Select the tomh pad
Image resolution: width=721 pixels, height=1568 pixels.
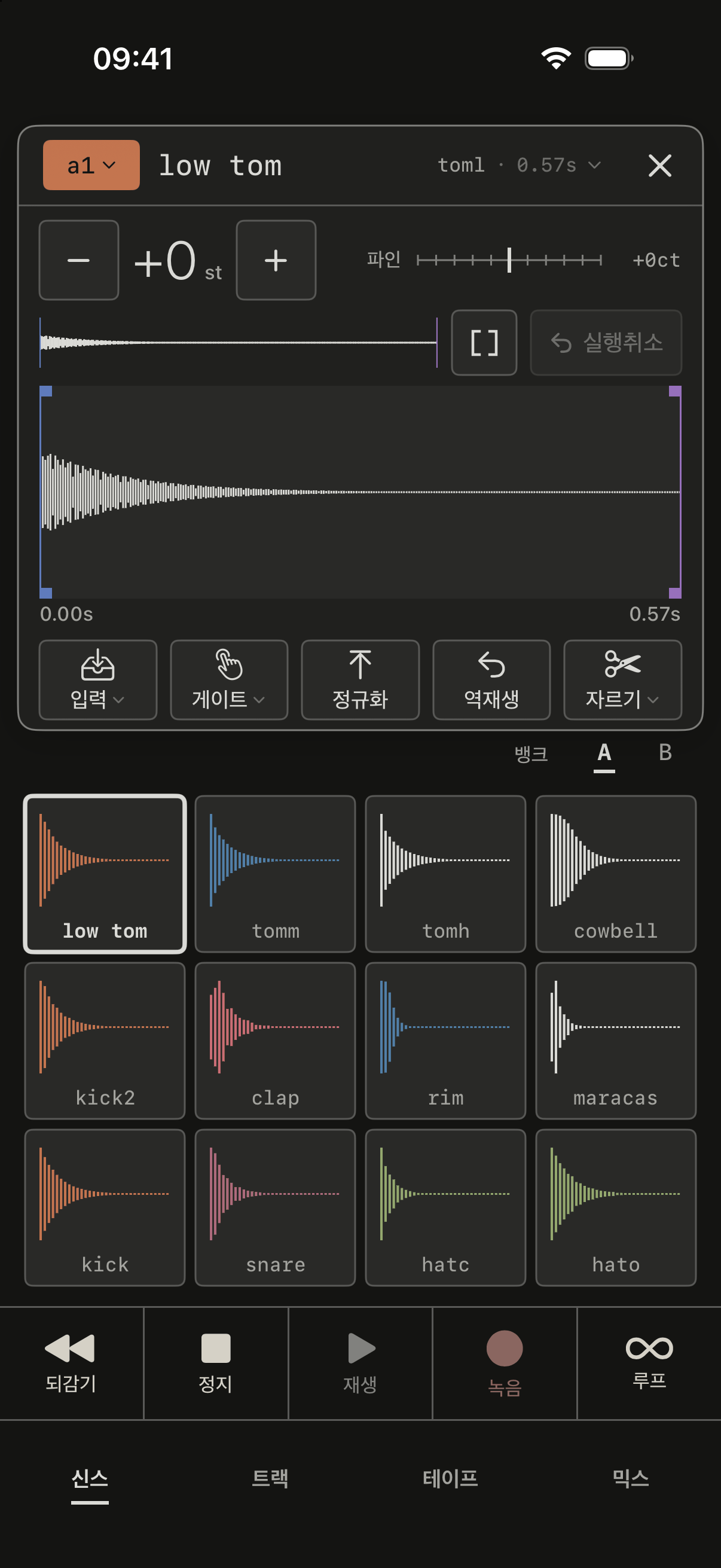[445, 874]
